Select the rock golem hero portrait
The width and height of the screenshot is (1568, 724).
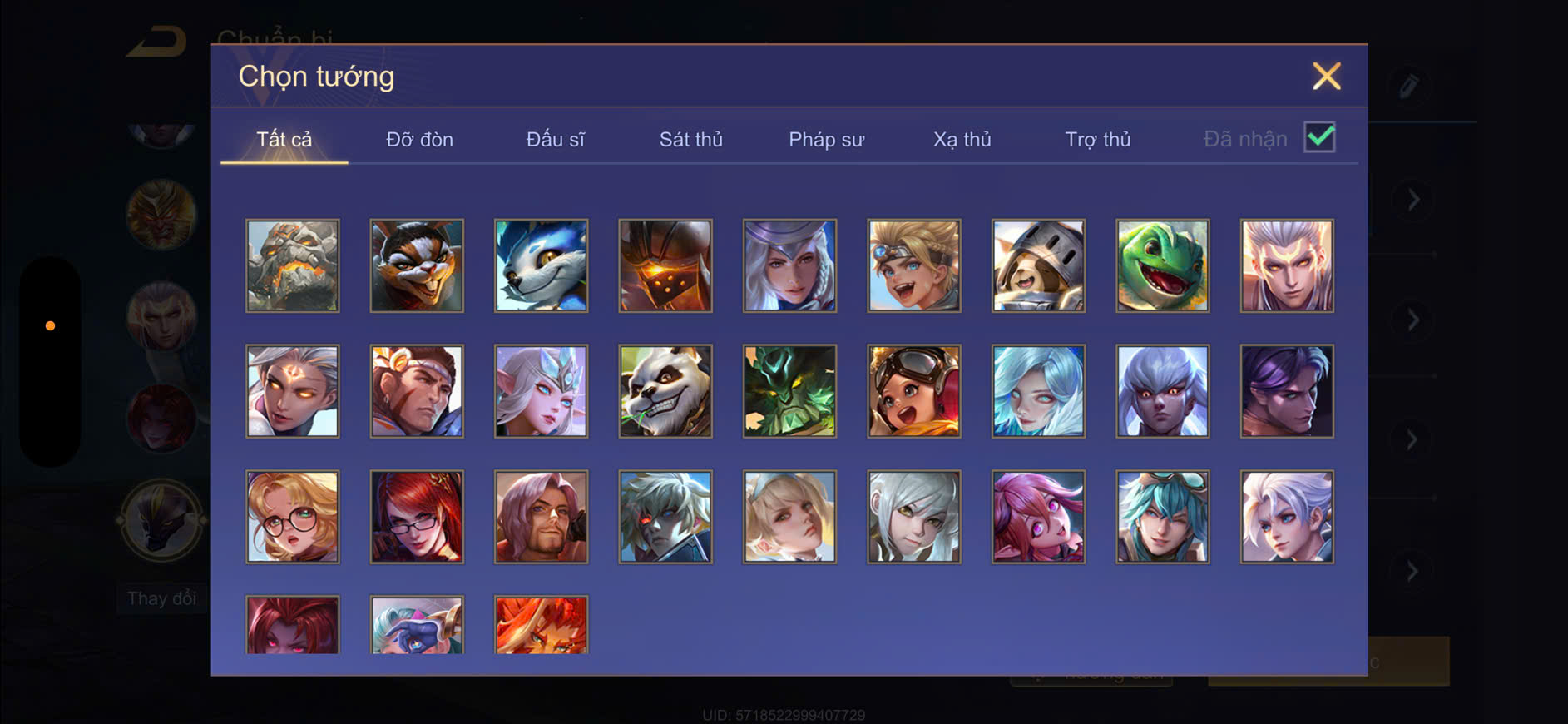[x=293, y=266]
